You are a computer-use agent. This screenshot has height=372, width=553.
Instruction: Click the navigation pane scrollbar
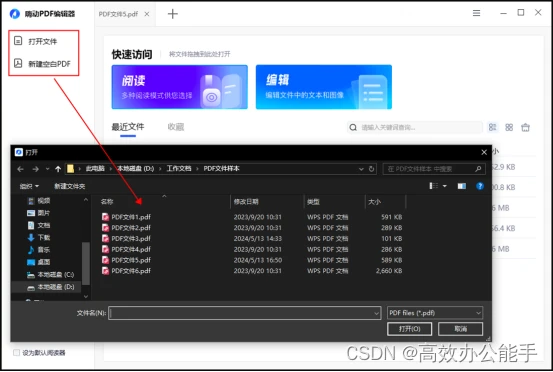pos(86,263)
